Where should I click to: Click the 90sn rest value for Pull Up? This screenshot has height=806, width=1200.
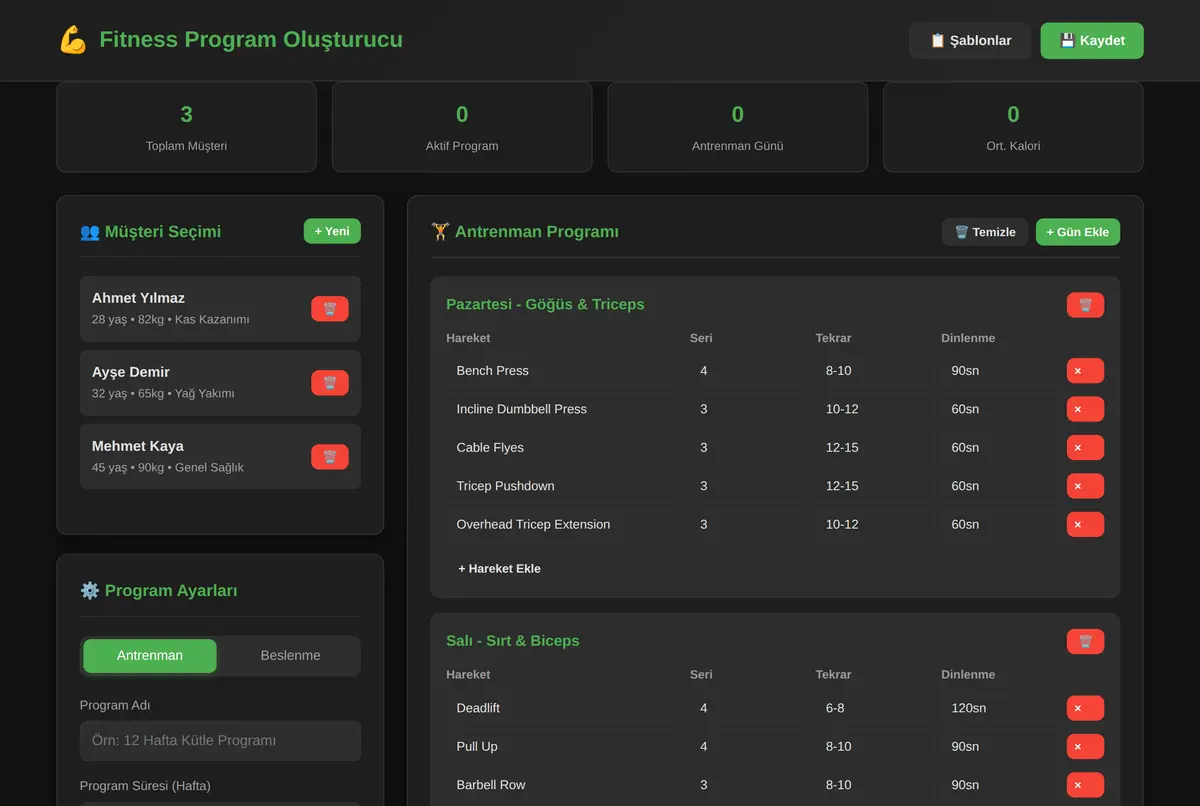965,747
